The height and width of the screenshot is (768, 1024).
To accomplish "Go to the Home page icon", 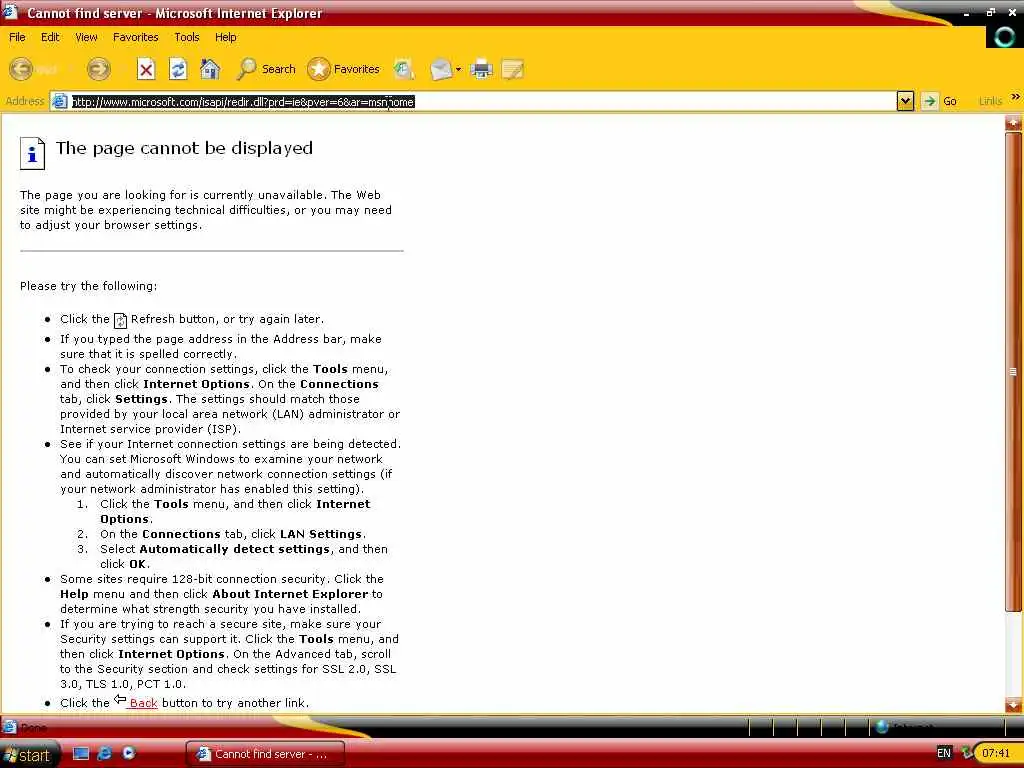I will 210,69.
